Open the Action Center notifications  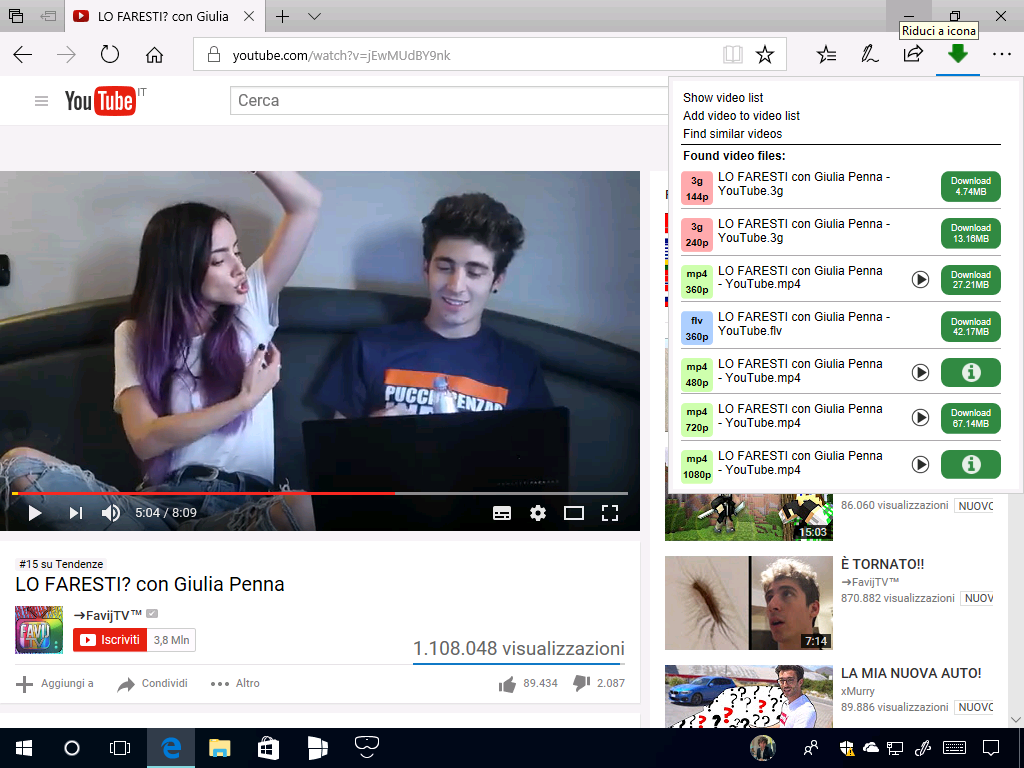click(991, 748)
